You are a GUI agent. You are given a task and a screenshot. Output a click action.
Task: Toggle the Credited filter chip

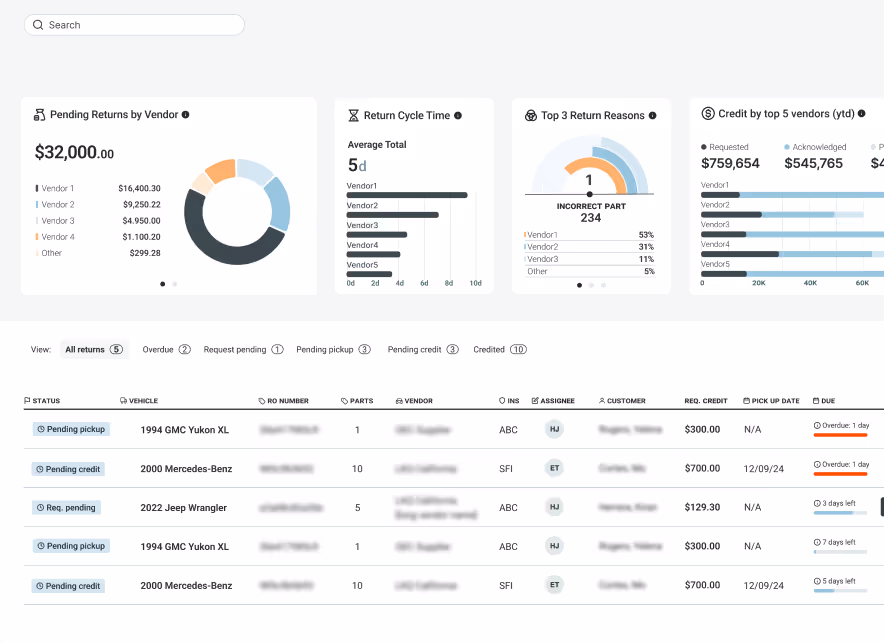coord(499,349)
